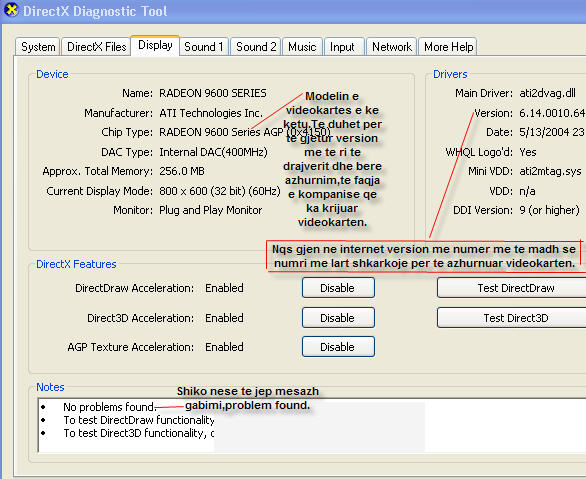
Task: Click the DirectX Diagnostic Tool title icon
Action: [11, 10]
